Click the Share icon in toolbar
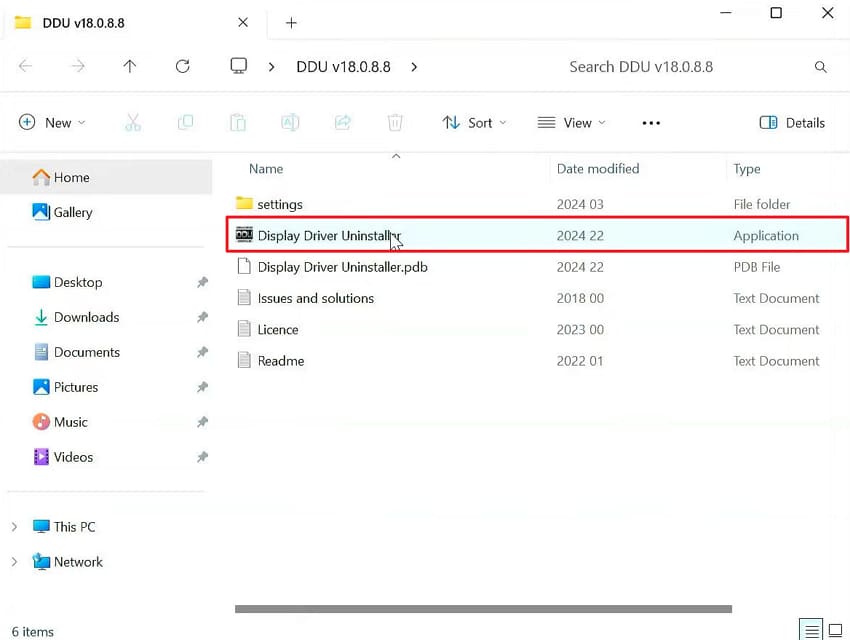 [343, 122]
